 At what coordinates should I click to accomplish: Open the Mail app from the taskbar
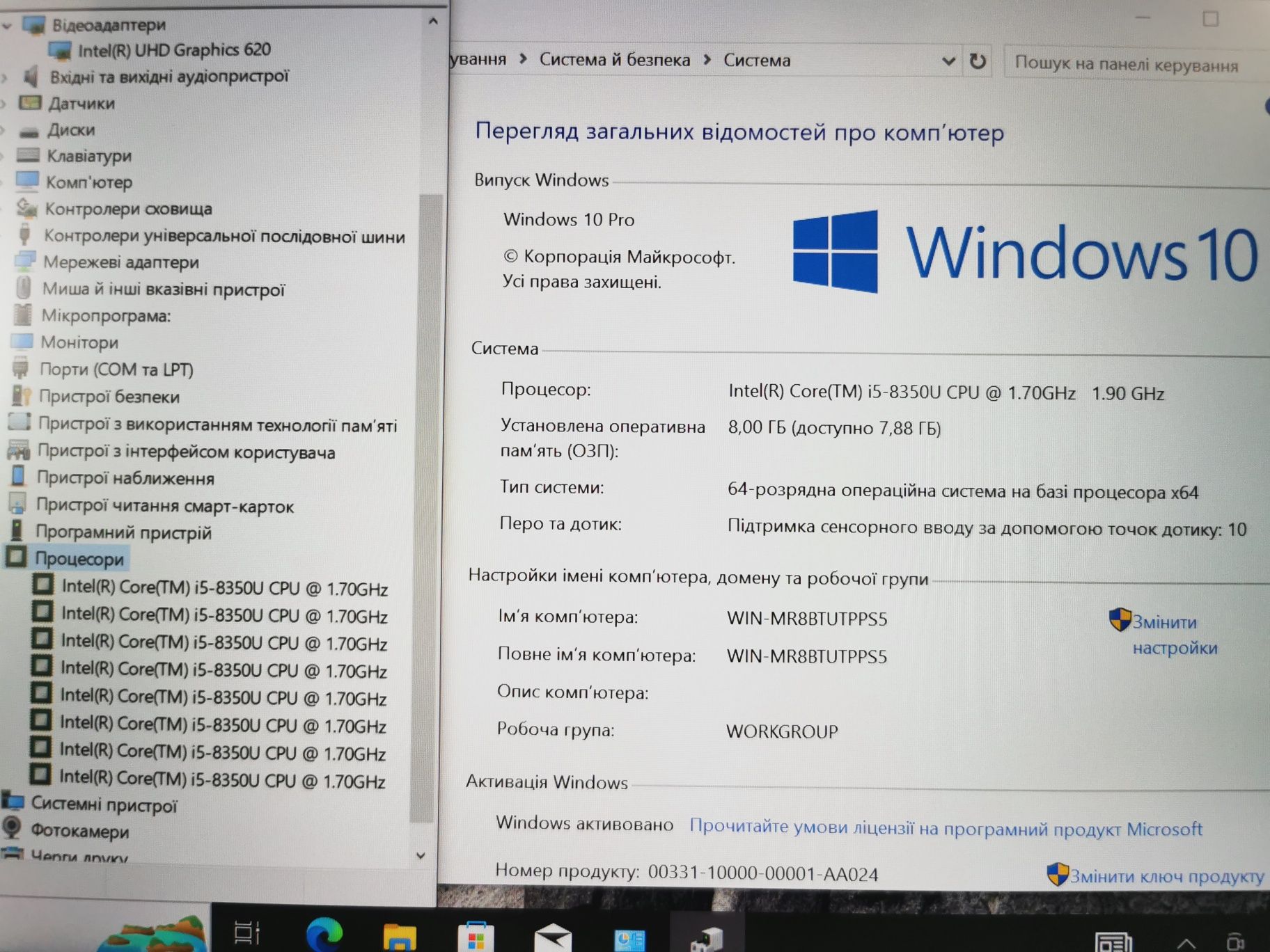click(x=553, y=937)
